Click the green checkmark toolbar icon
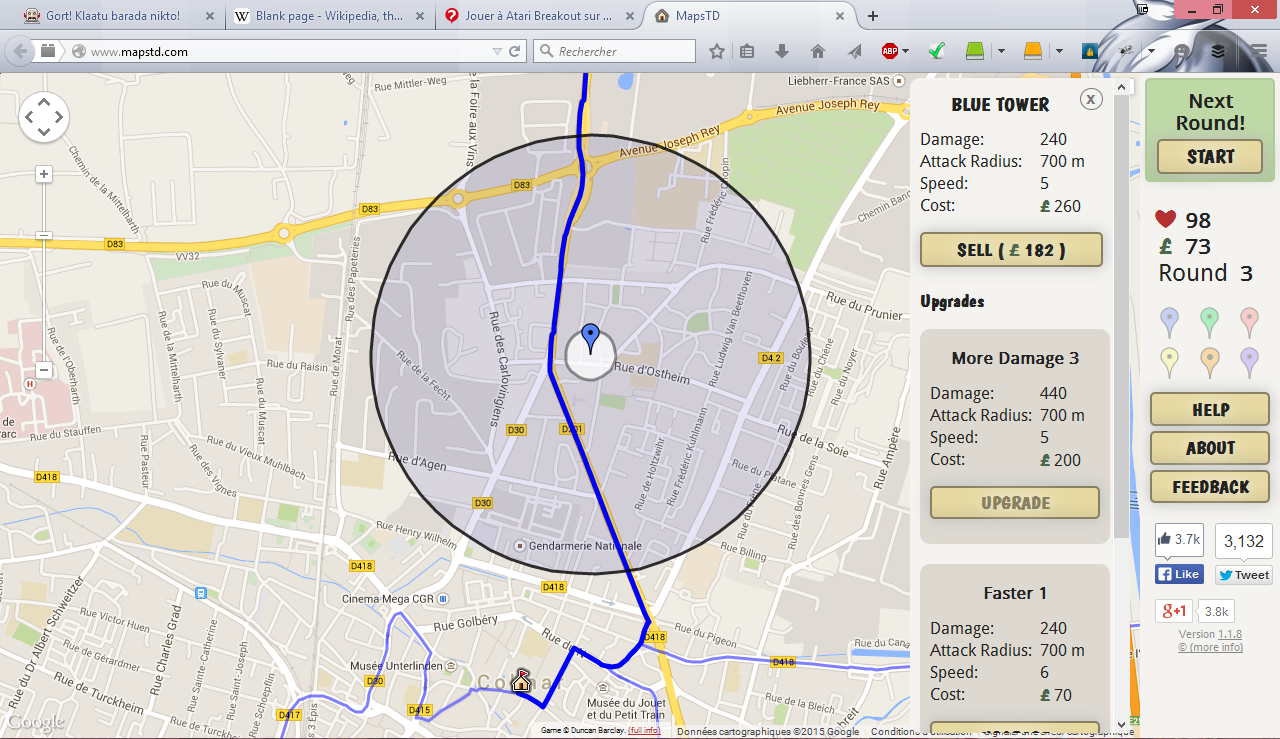The width and height of the screenshot is (1280, 739). click(937, 51)
